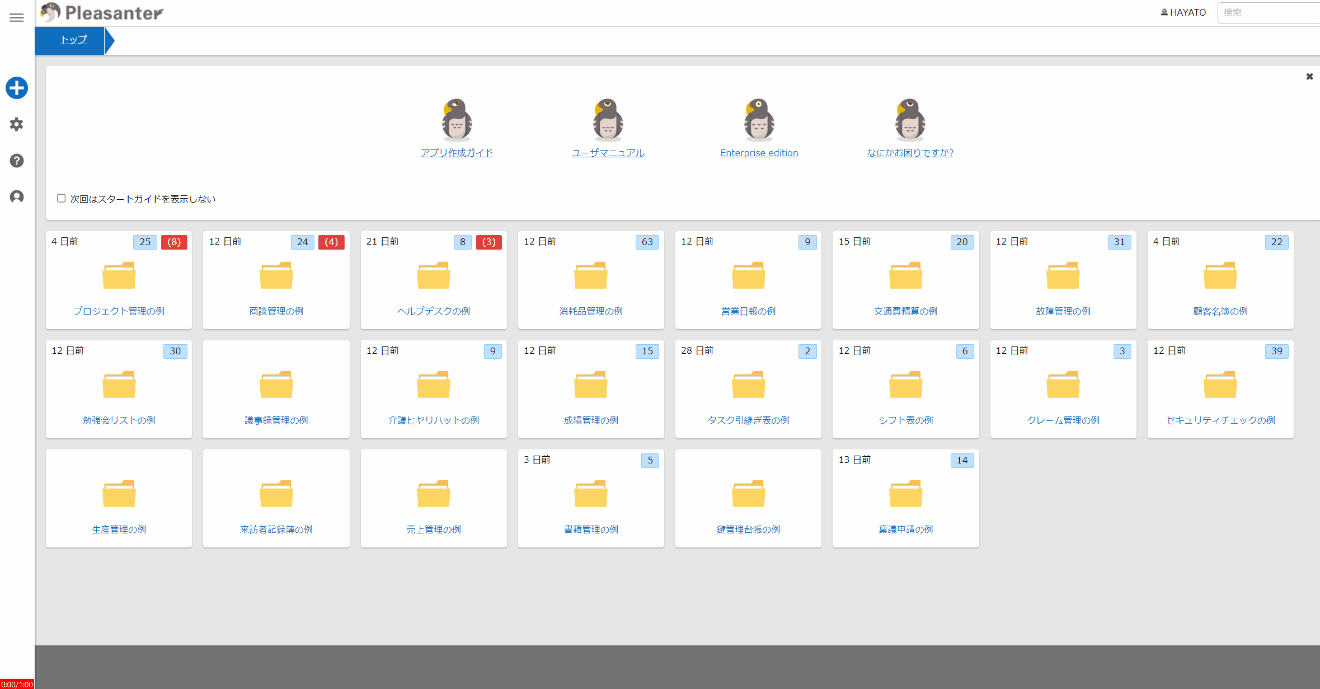Go to 介護ヒヤリハットの例
This screenshot has width=1320, height=689.
[x=434, y=420]
